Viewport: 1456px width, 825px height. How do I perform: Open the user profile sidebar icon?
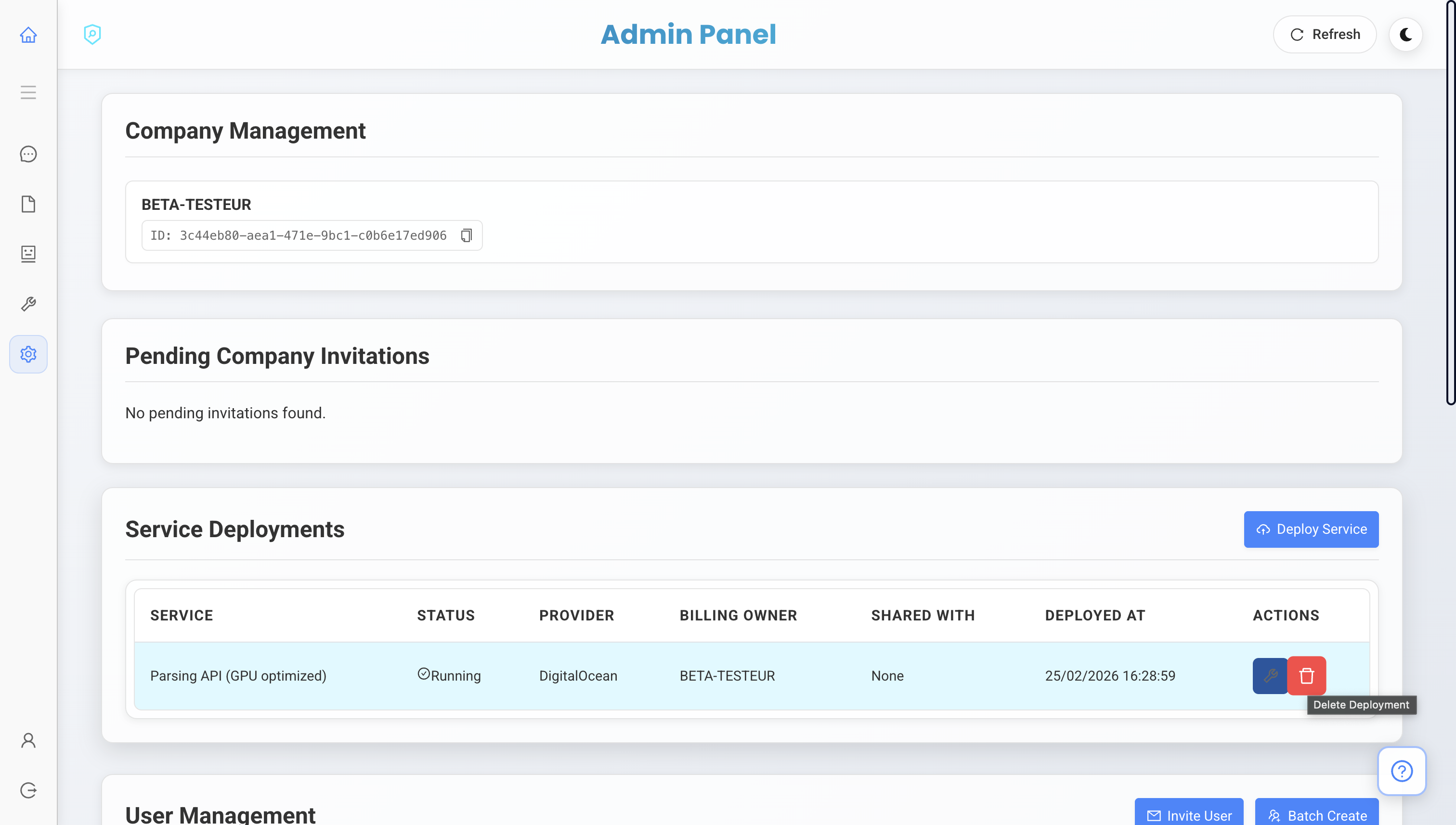[28, 741]
